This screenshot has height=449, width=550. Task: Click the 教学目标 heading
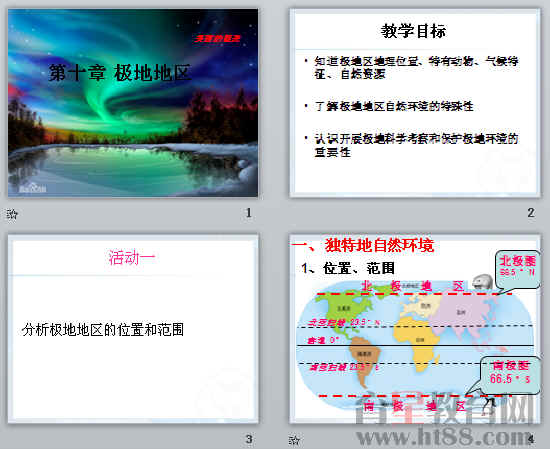[x=414, y=31]
